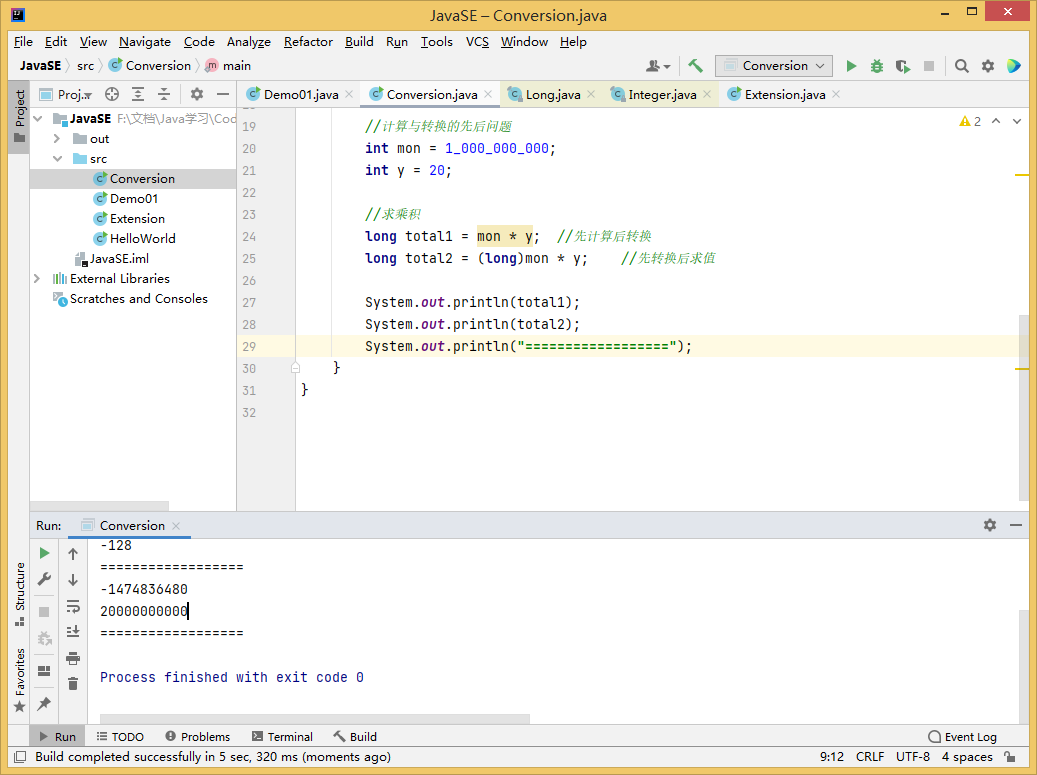The width and height of the screenshot is (1037, 775).
Task: Switch to the Demo01.java editor tab
Action: 300,95
